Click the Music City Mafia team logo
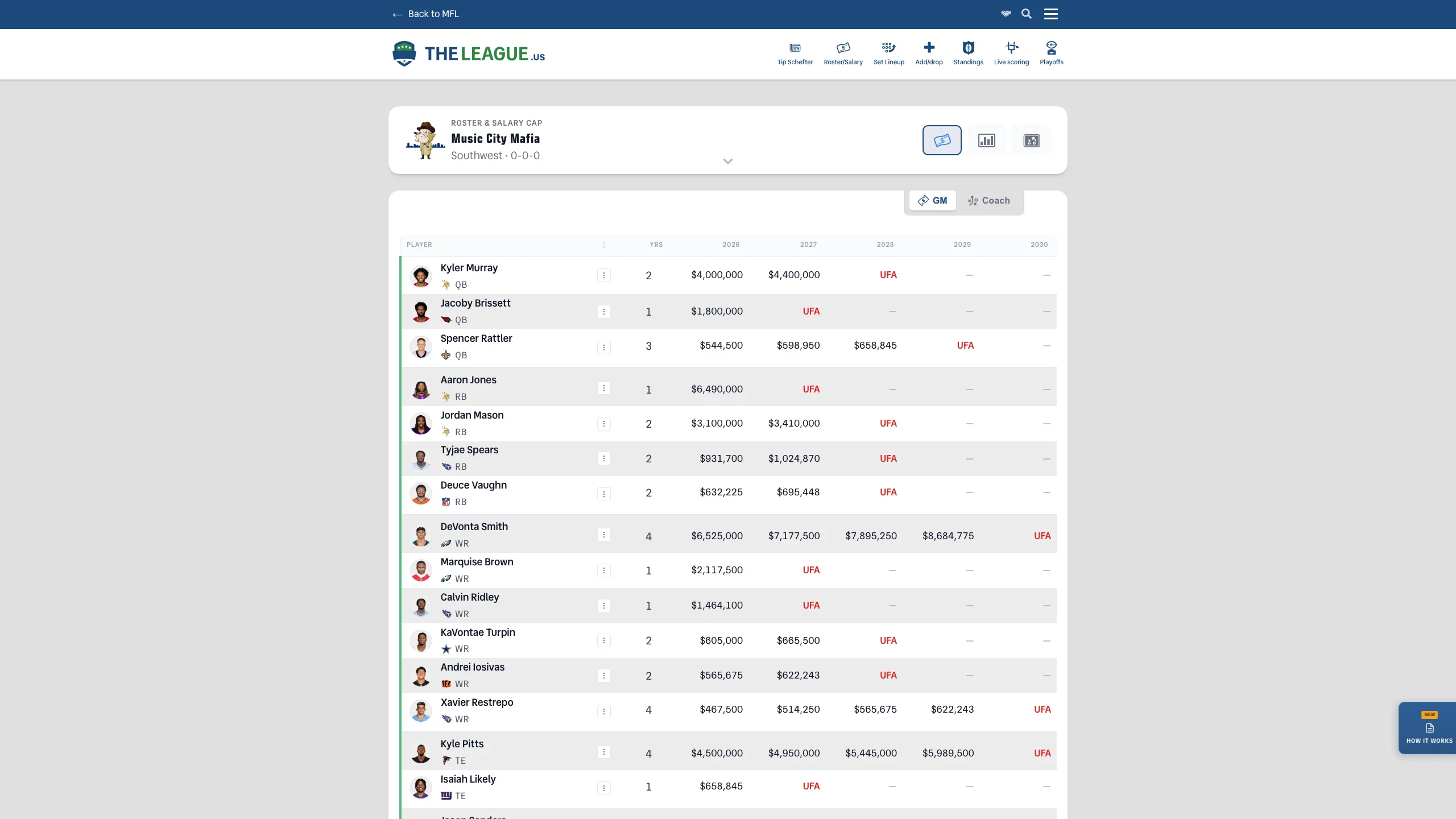 pyautogui.click(x=425, y=140)
